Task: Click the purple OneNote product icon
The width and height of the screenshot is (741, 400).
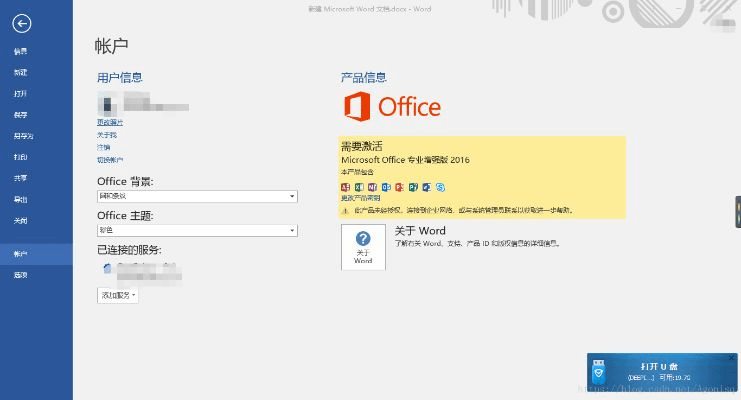Action: coord(372,187)
